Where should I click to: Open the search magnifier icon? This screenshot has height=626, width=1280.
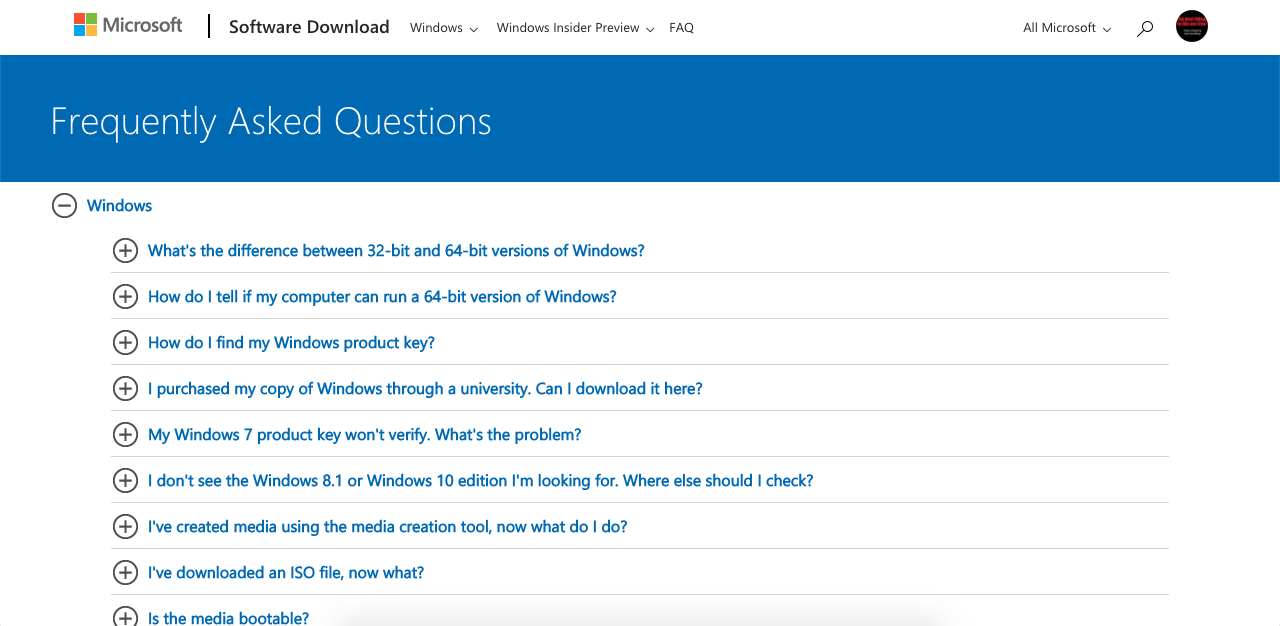tap(1145, 28)
